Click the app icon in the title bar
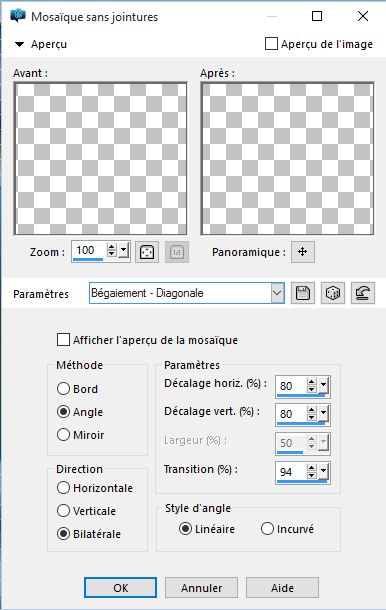Viewport: 386px width, 610px height. [18, 16]
